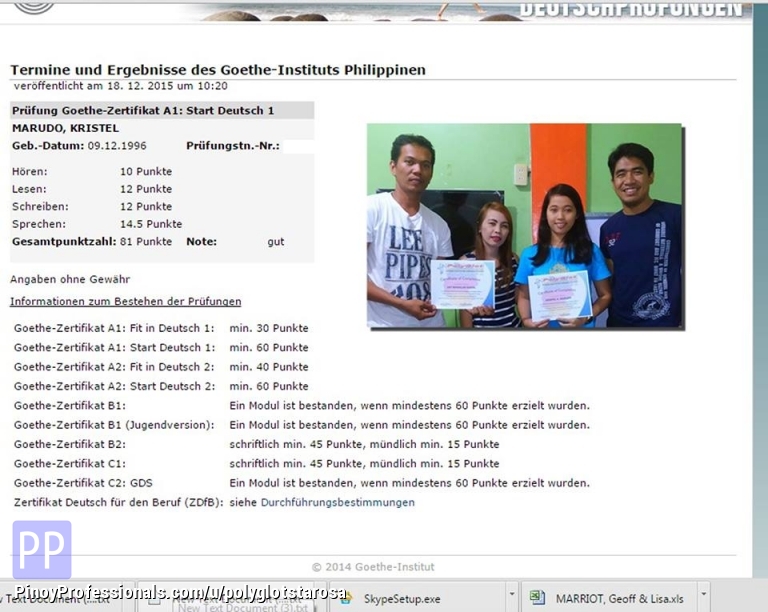
Task: Click the Goethe-Zertifikat C1: label
Action: pyautogui.click(x=70, y=464)
